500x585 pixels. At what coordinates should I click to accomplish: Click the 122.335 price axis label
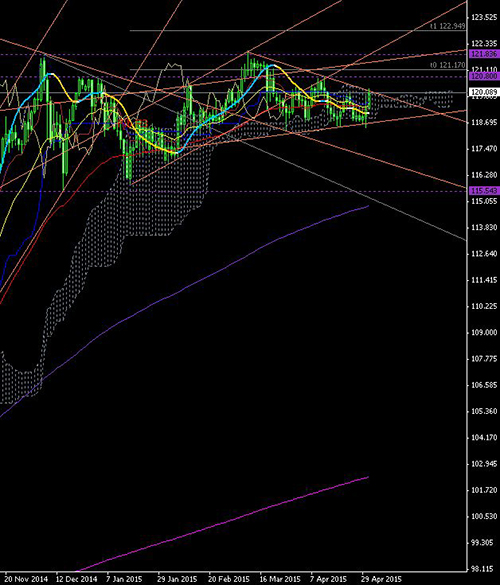click(x=484, y=44)
